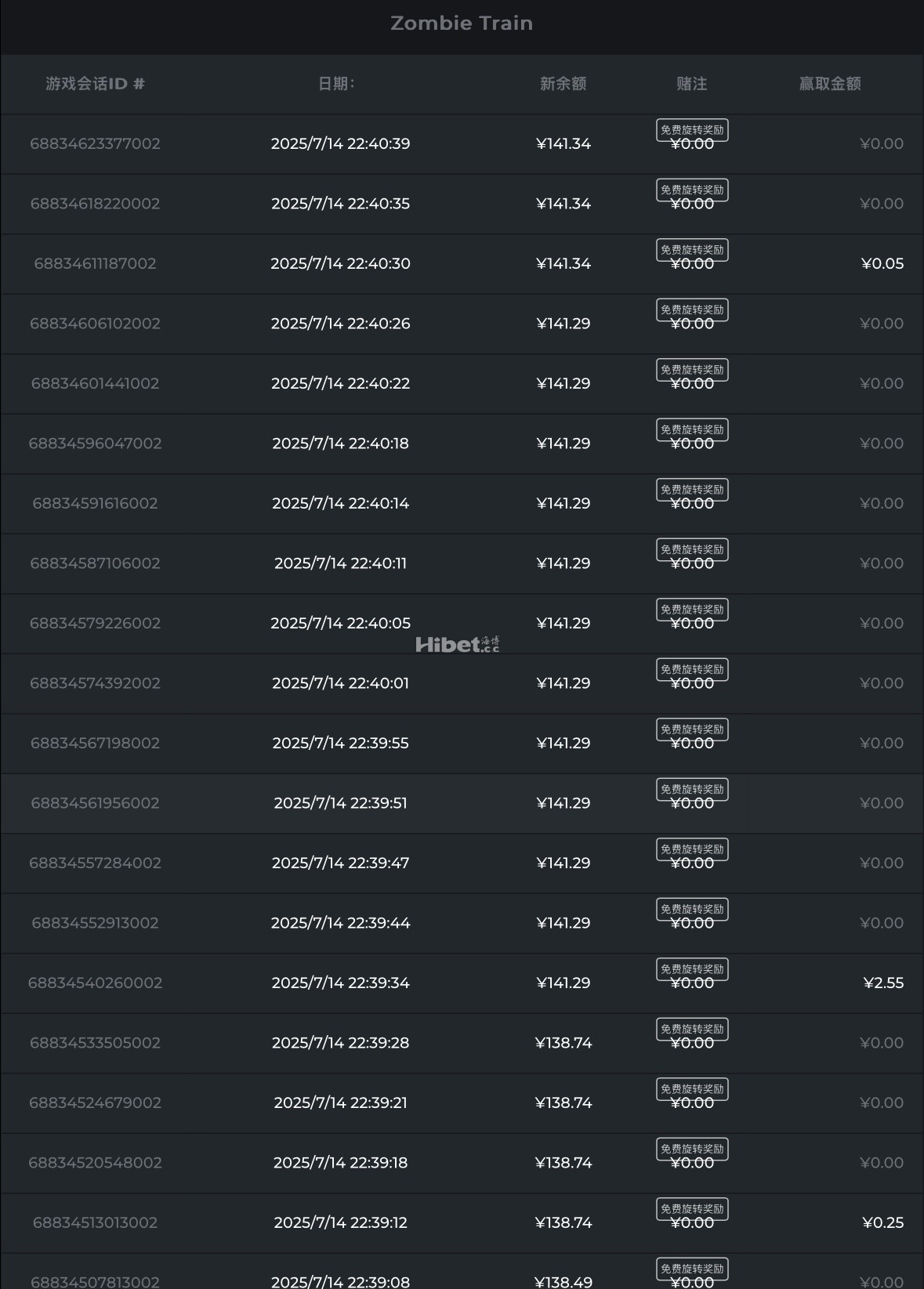Click the 赌注 column header

691,84
